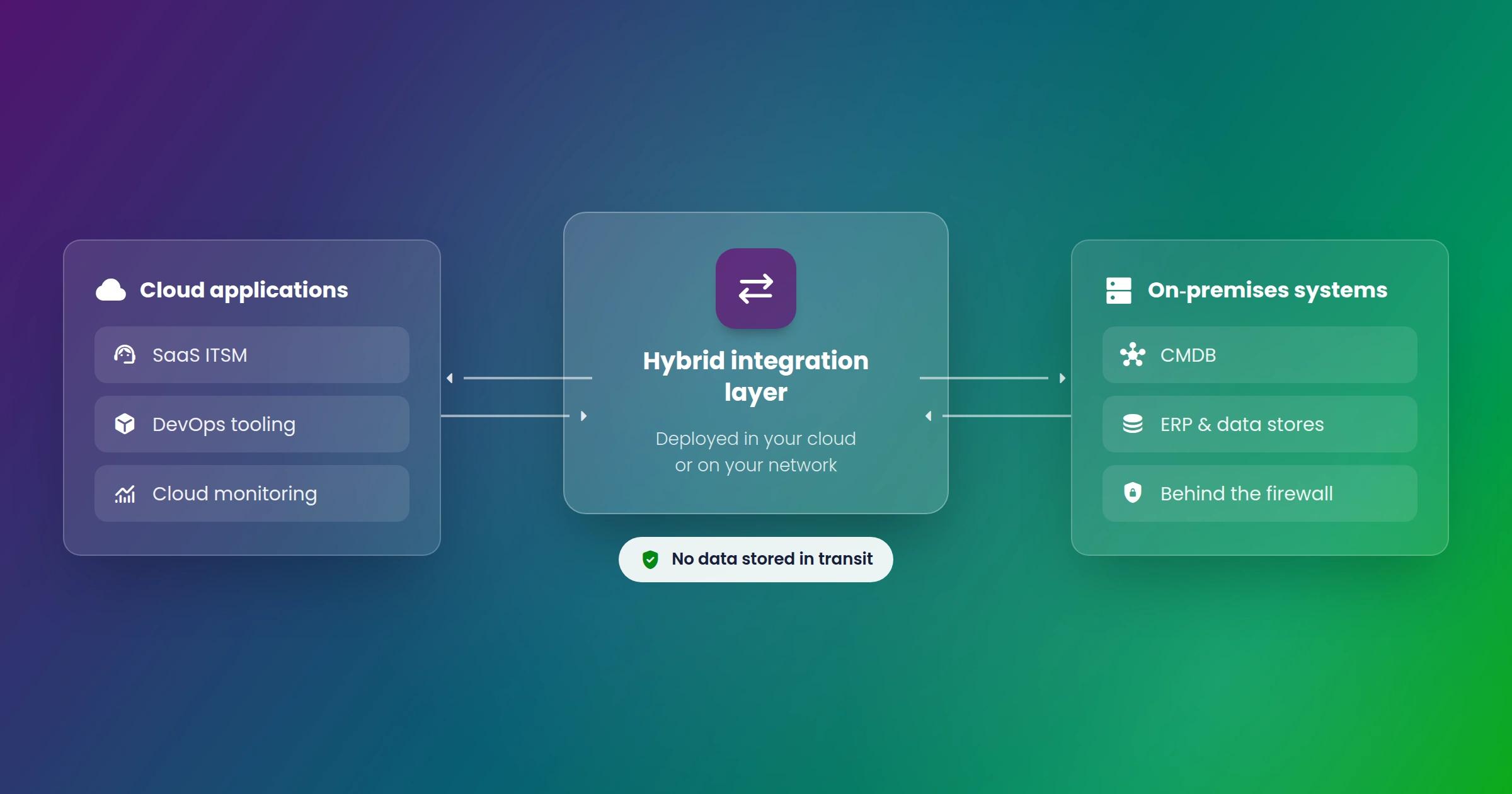The width and height of the screenshot is (1512, 794).
Task: Click the Hybrid integration layer title
Action: pos(756,376)
